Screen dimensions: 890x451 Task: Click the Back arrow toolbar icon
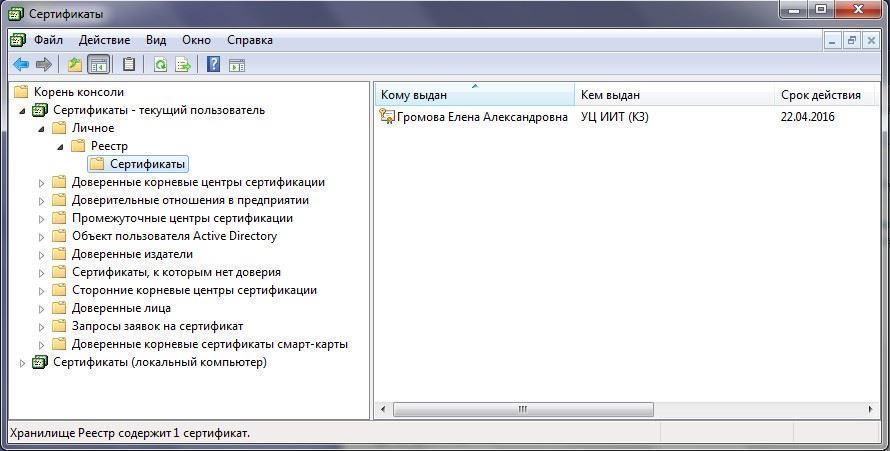(20, 65)
